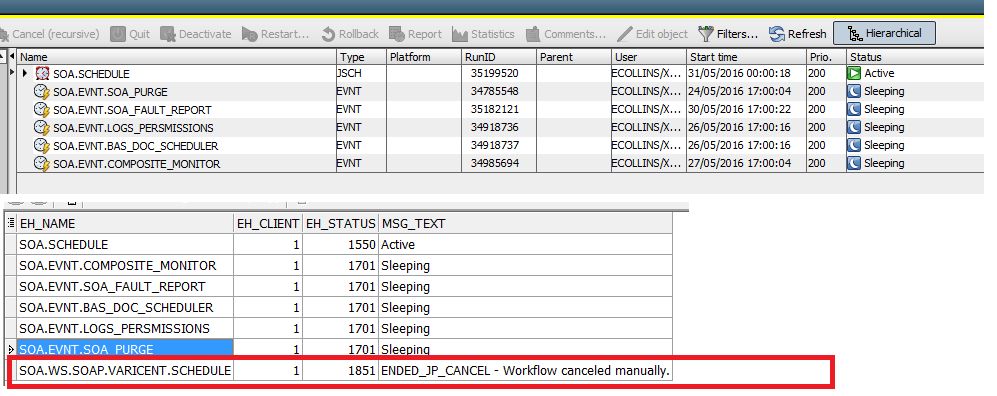Click the ENDED_JP_CANCEL message text
Screen dimensions: 997x396
click(x=525, y=370)
